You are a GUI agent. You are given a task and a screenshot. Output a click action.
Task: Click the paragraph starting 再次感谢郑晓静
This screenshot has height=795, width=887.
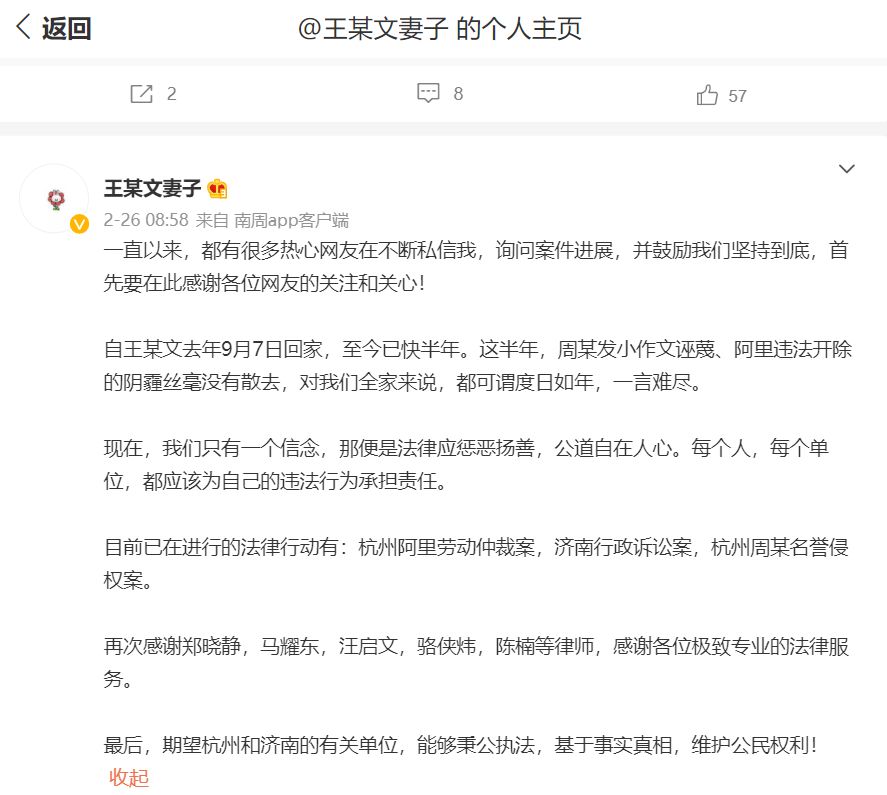(x=476, y=663)
